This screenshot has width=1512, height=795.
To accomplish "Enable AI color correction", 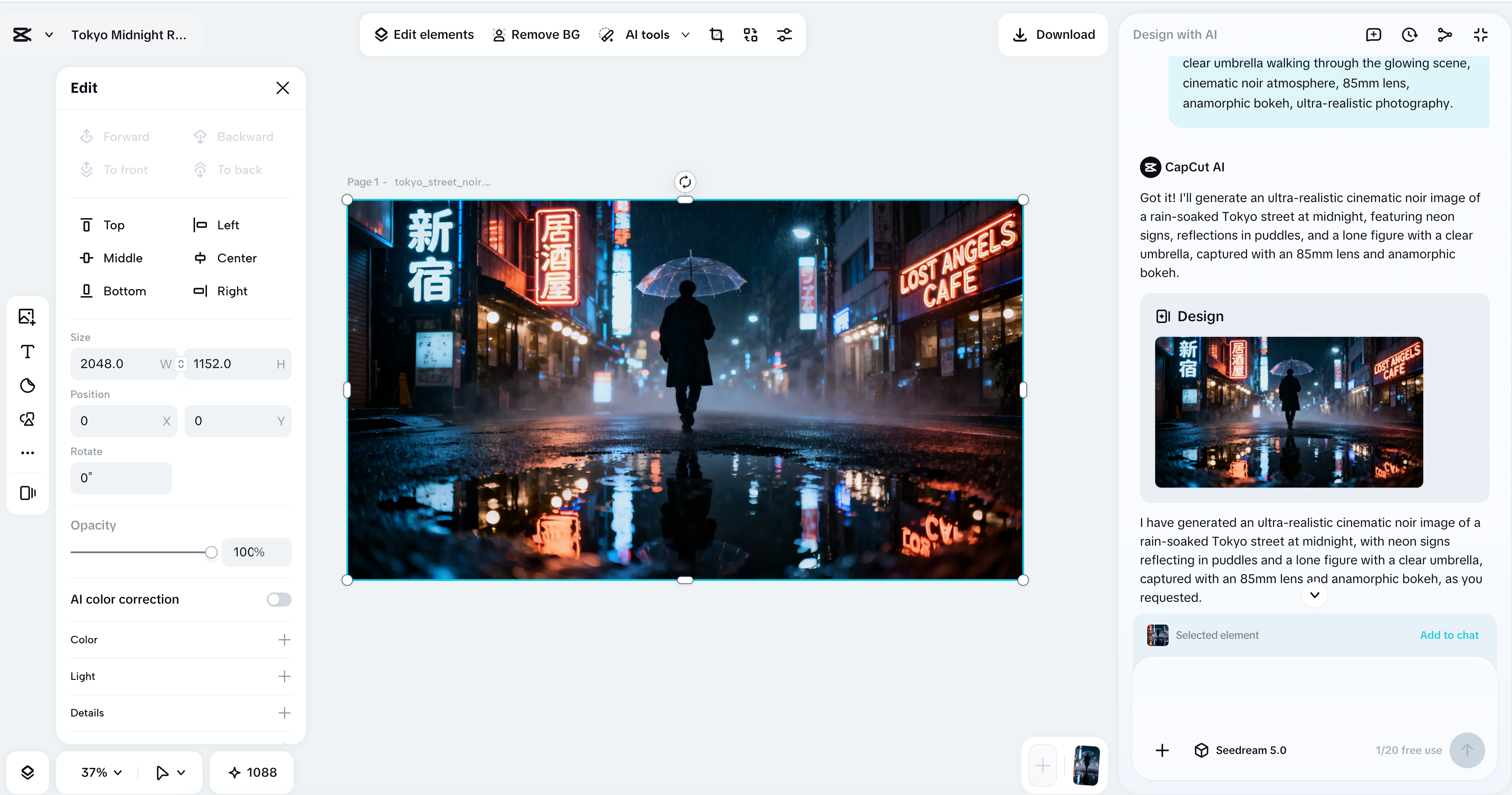I will point(278,600).
